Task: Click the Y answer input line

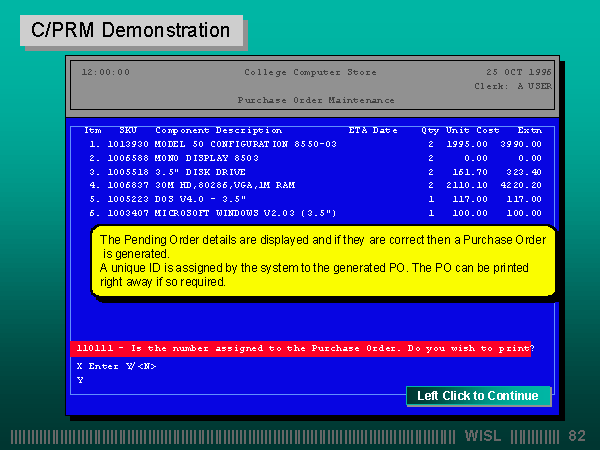Action: click(x=80, y=380)
